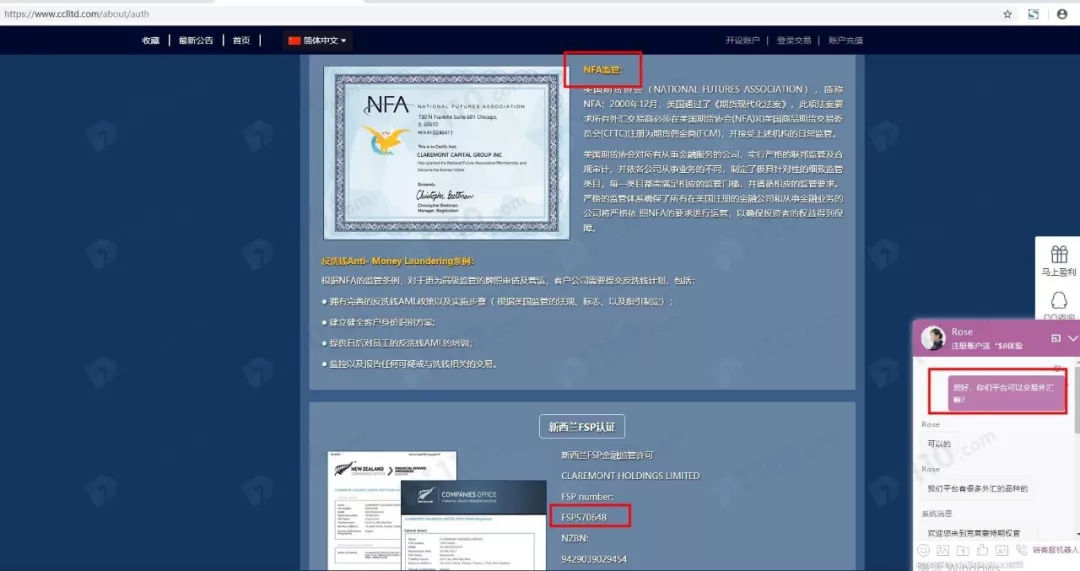Image resolution: width=1080 pixels, height=571 pixels.
Task: Click the send image icon in chat
Action: pyautogui.click(x=942, y=551)
